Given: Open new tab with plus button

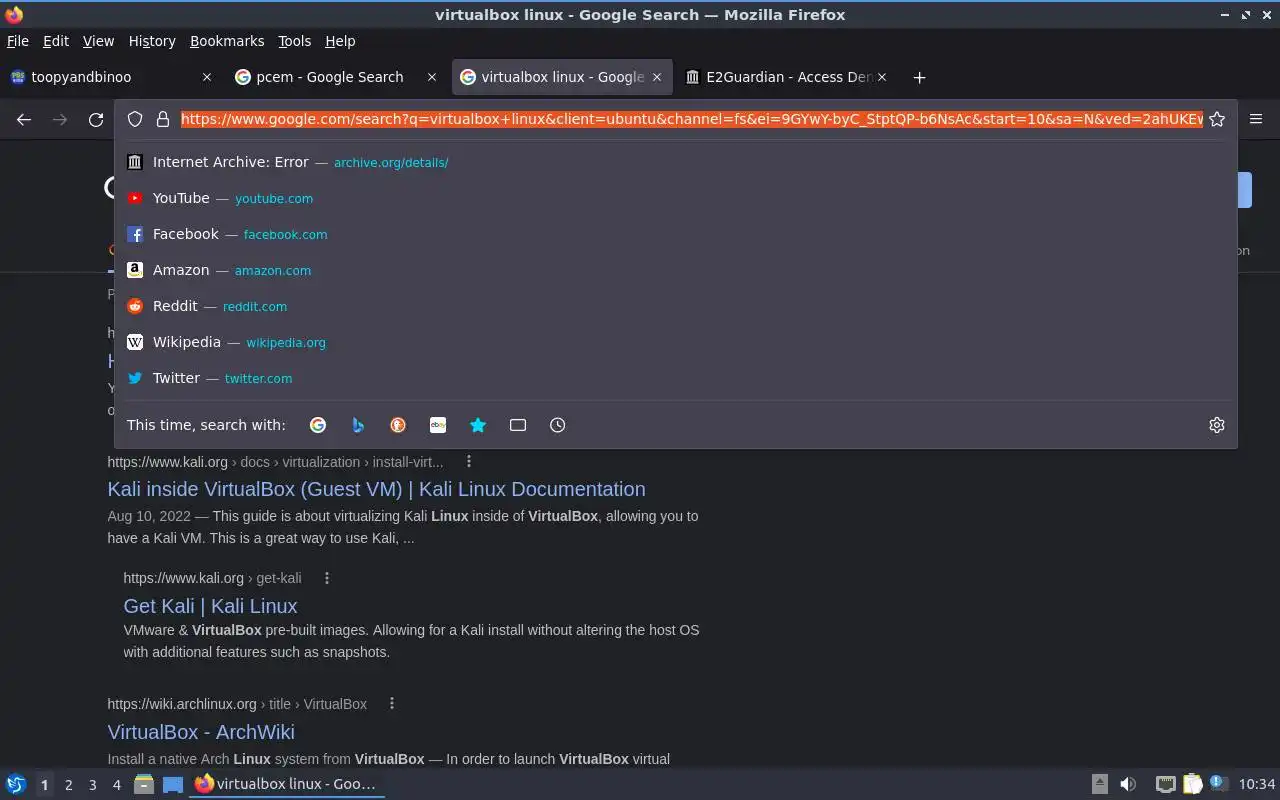Looking at the screenshot, I should pyautogui.click(x=919, y=77).
